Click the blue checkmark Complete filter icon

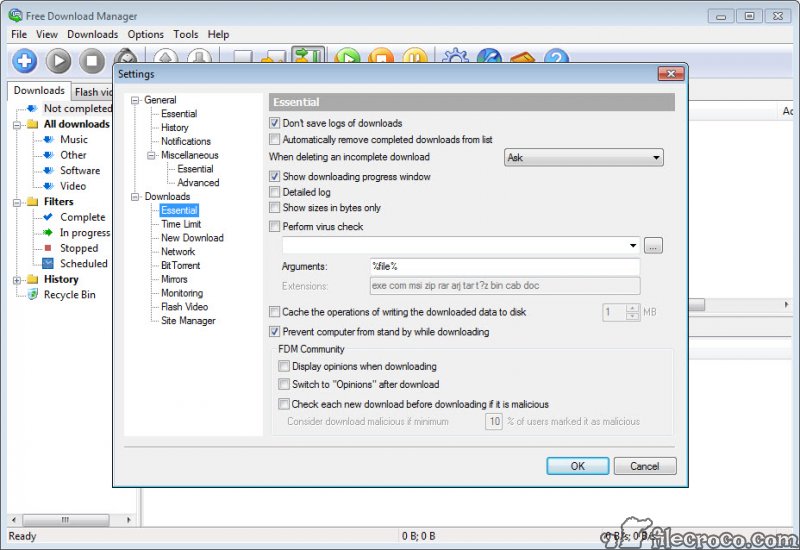click(48, 217)
